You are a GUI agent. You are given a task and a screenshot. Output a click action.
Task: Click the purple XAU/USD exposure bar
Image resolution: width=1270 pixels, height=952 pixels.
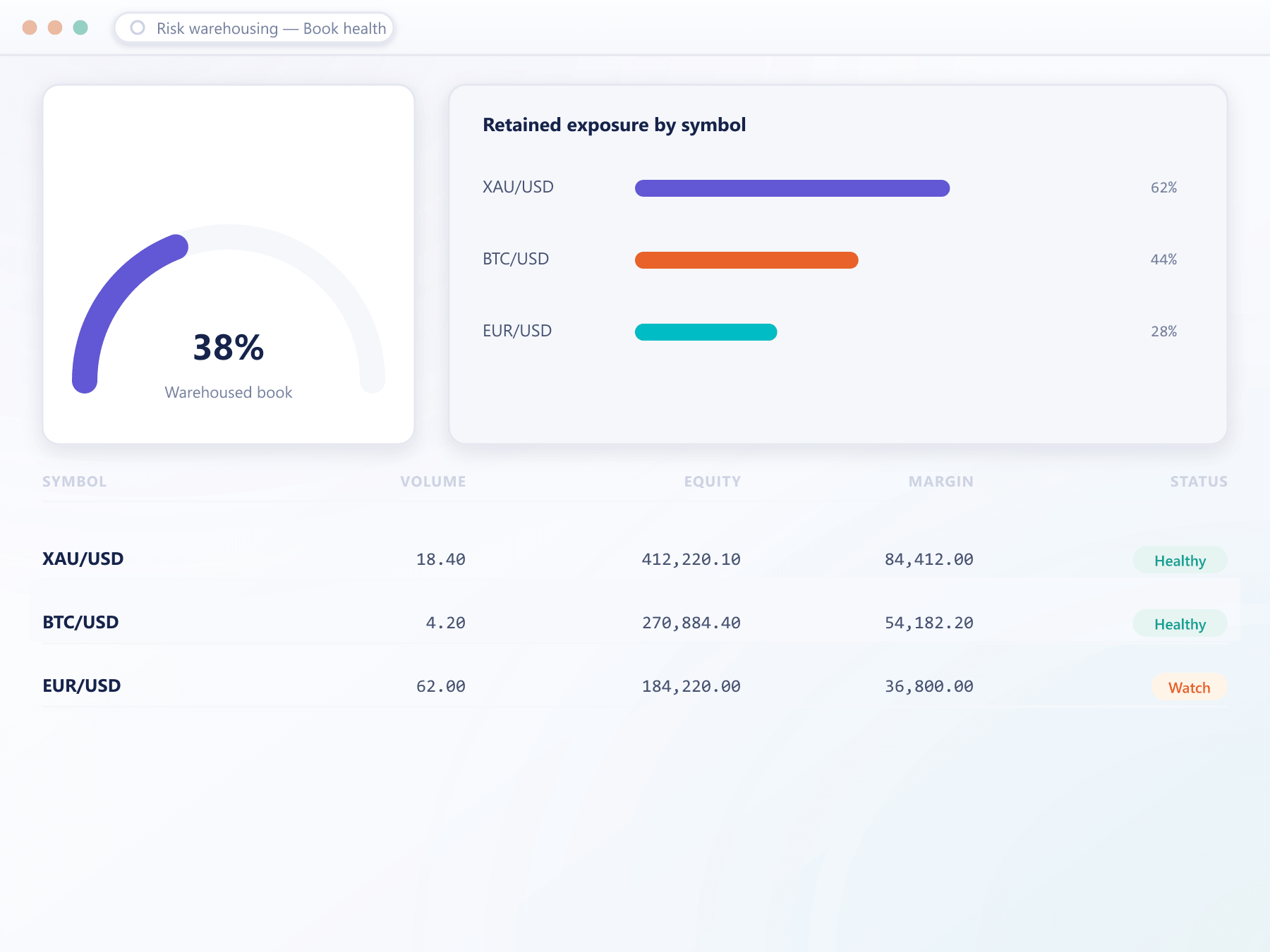792,188
